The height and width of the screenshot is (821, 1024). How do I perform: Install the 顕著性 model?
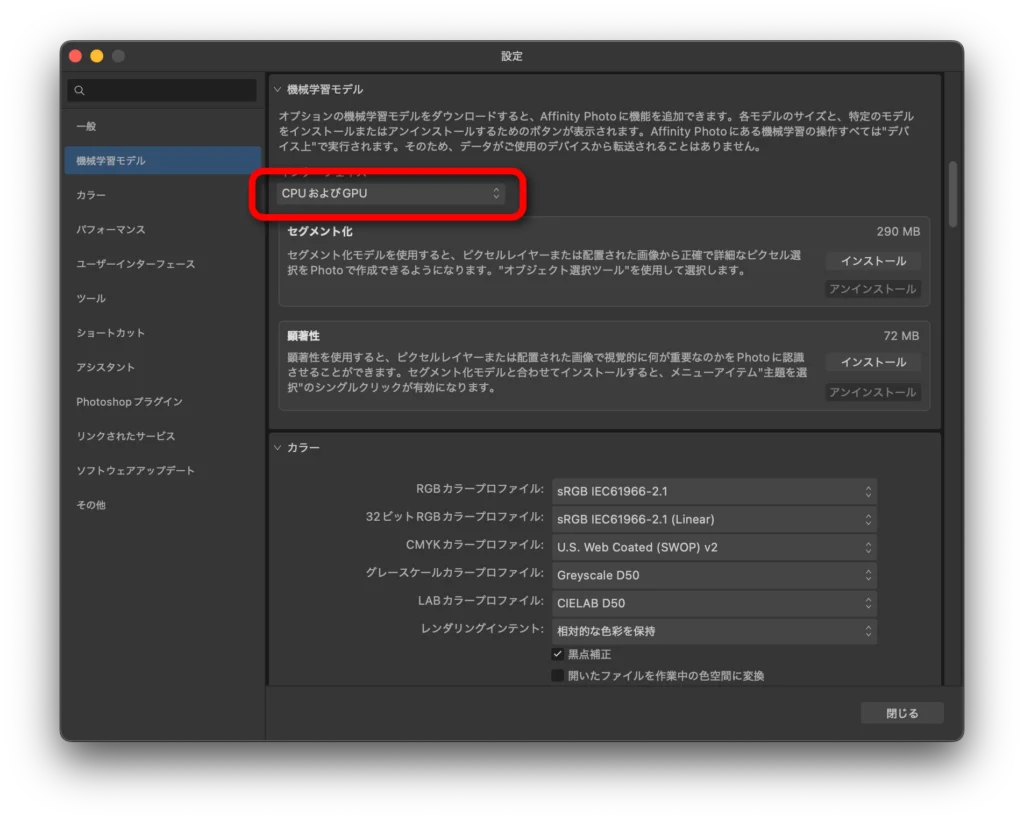(x=873, y=362)
